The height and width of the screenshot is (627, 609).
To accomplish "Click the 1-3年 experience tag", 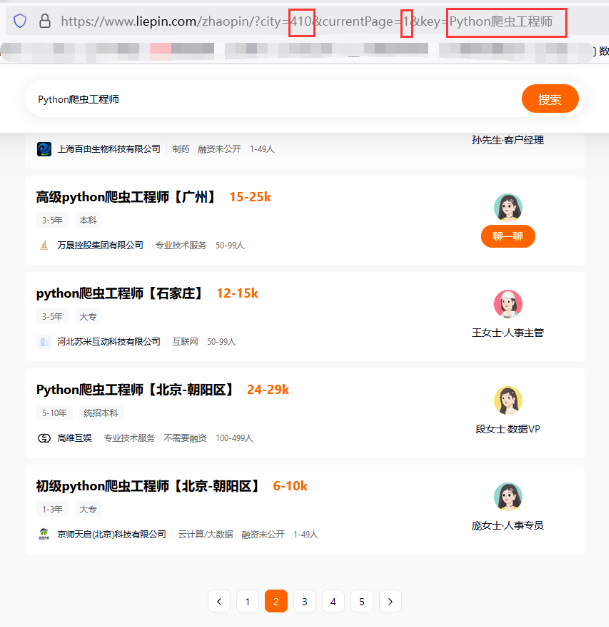I will [x=52, y=509].
